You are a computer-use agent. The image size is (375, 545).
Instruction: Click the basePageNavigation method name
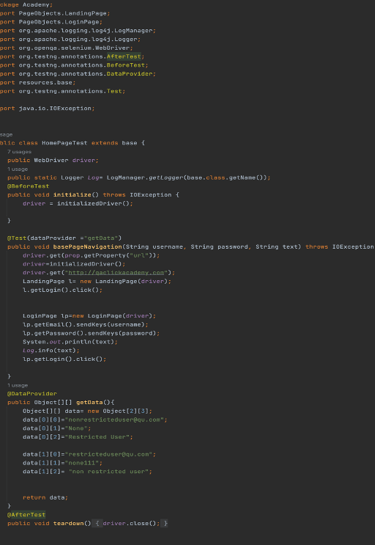point(88,247)
